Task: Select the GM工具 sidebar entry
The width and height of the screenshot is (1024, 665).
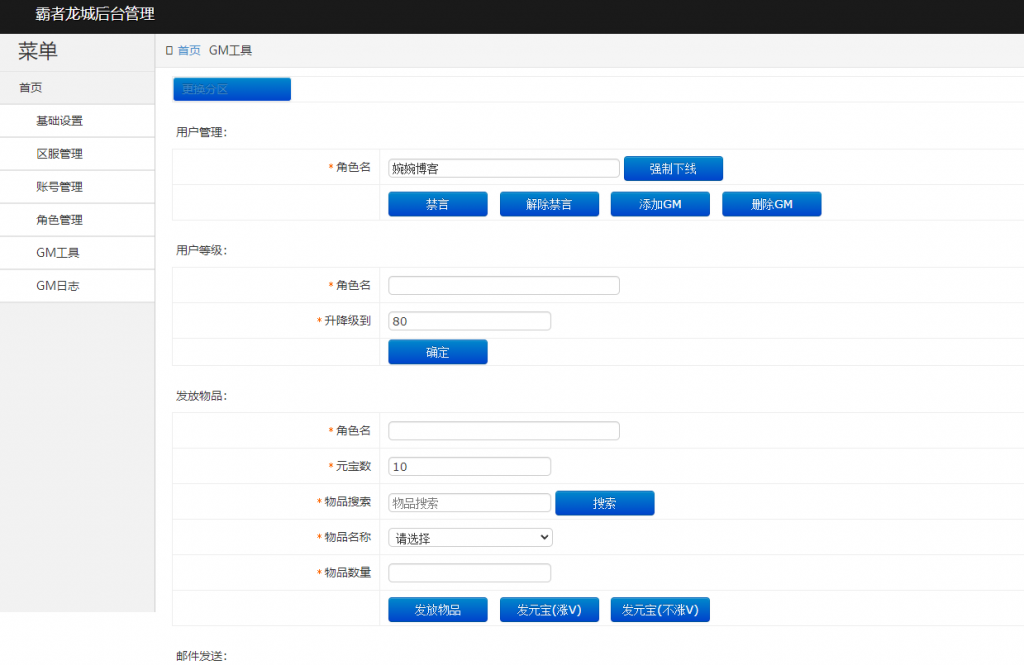Action: click(50, 252)
